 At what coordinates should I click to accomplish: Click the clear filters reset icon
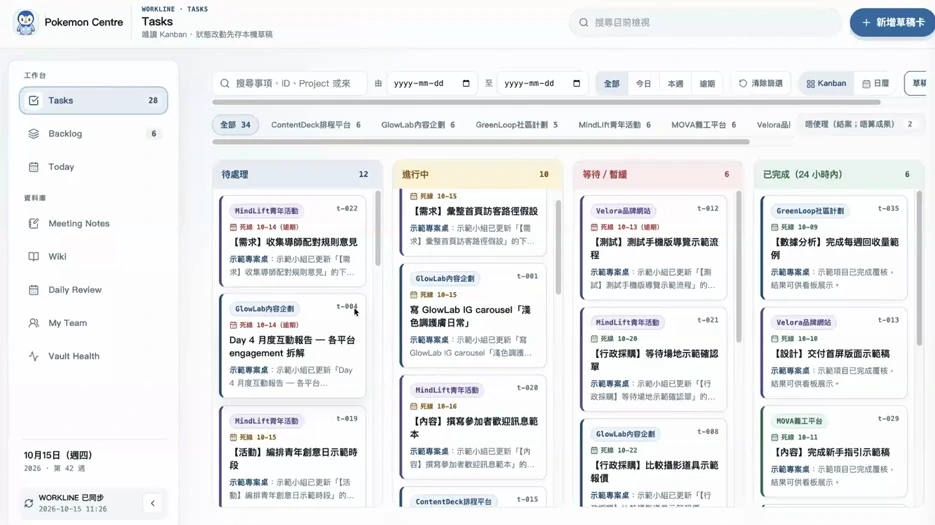(x=743, y=84)
